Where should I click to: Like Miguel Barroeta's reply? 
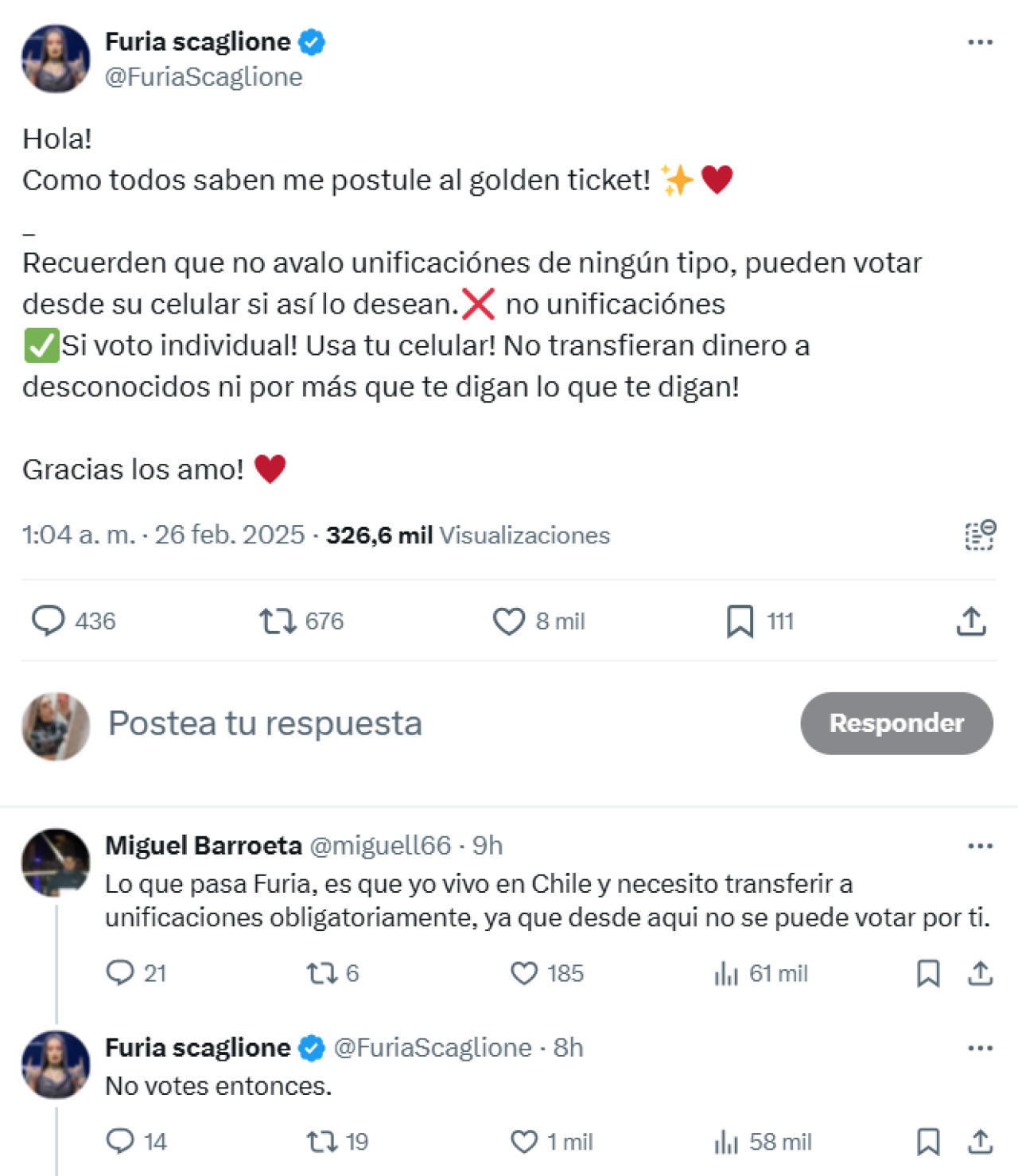pyautogui.click(x=524, y=973)
